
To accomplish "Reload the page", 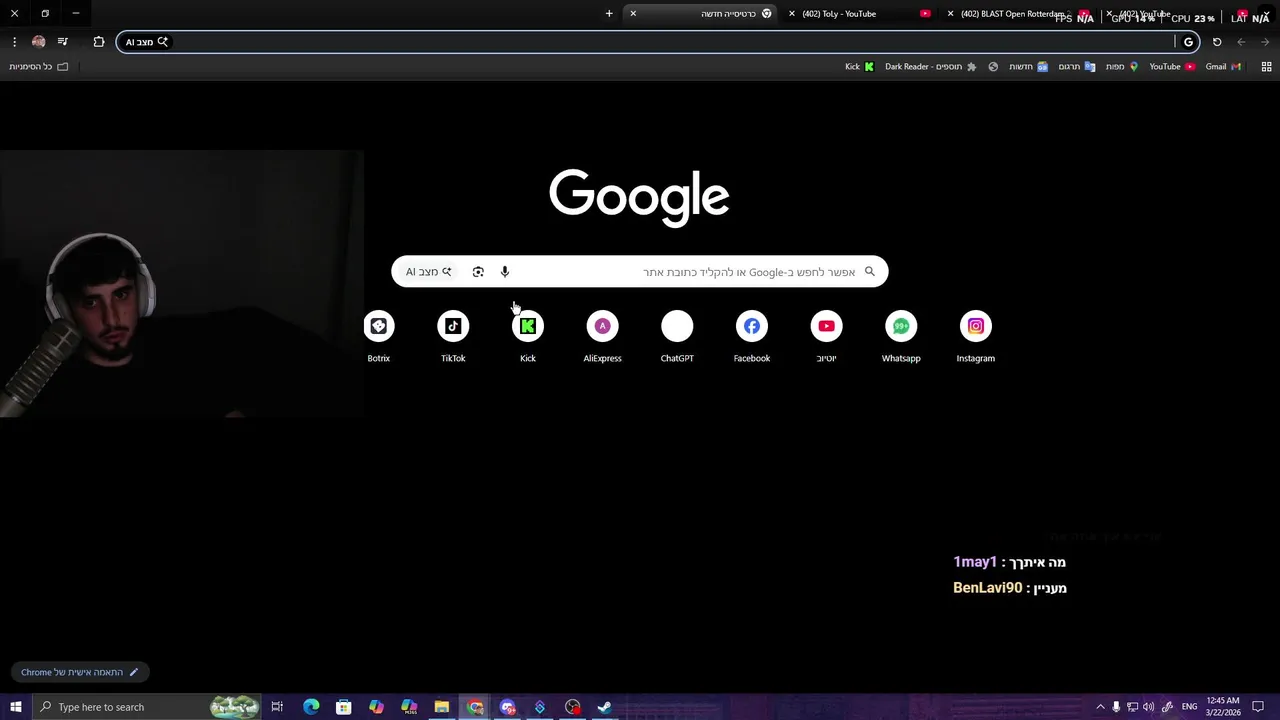I will pyautogui.click(x=1217, y=42).
